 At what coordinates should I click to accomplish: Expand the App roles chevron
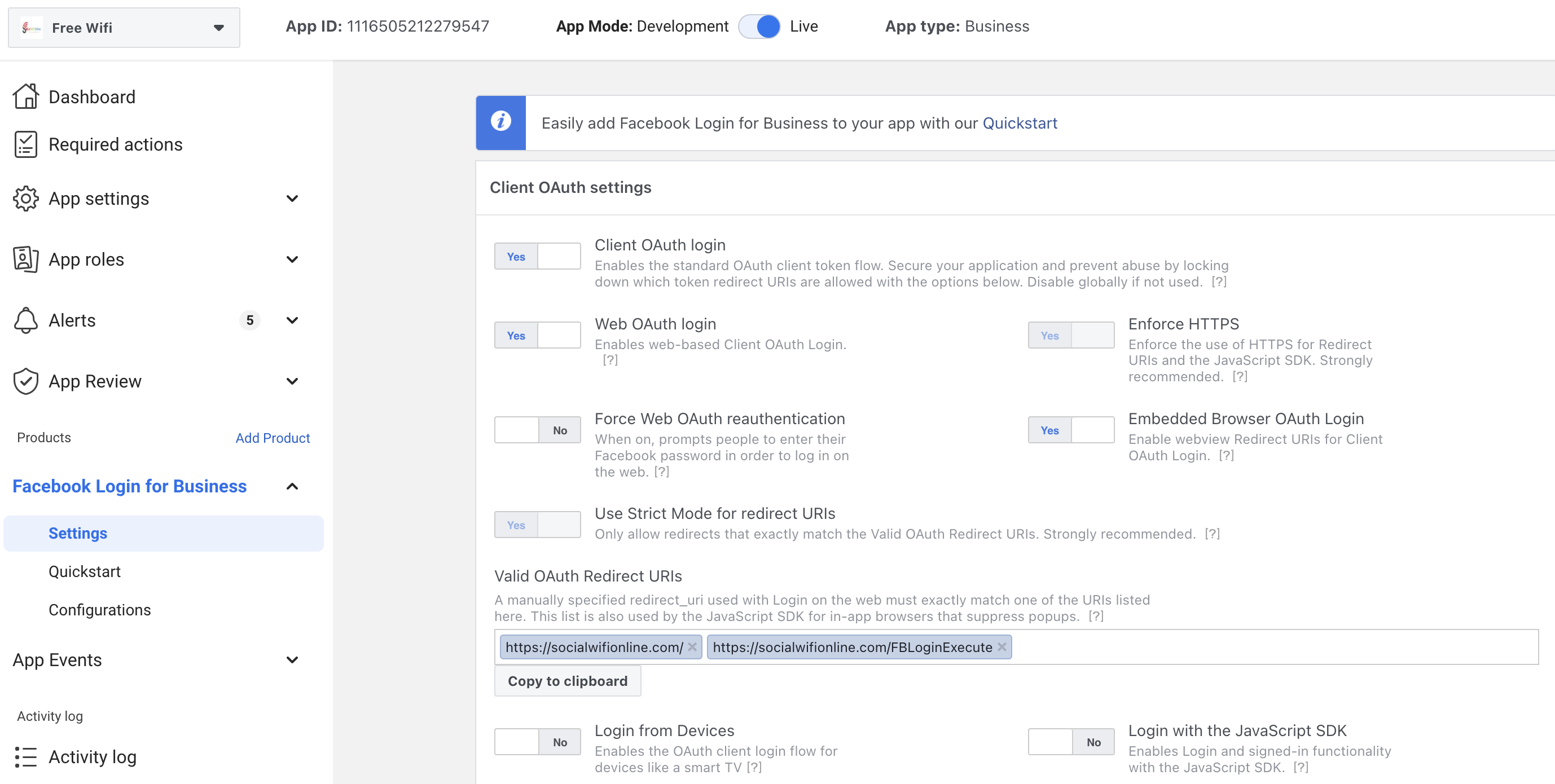point(292,259)
